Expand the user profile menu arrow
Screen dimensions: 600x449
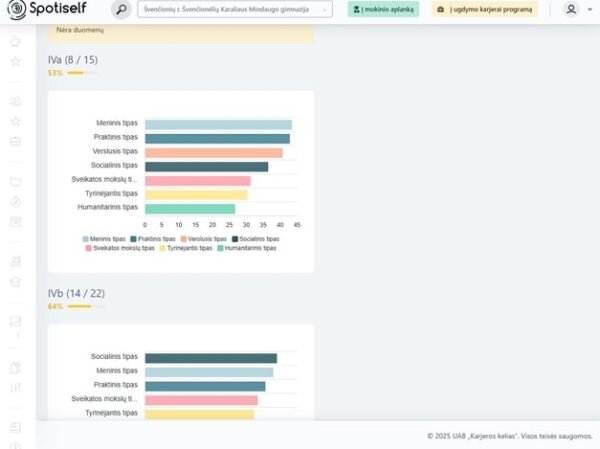click(x=586, y=9)
